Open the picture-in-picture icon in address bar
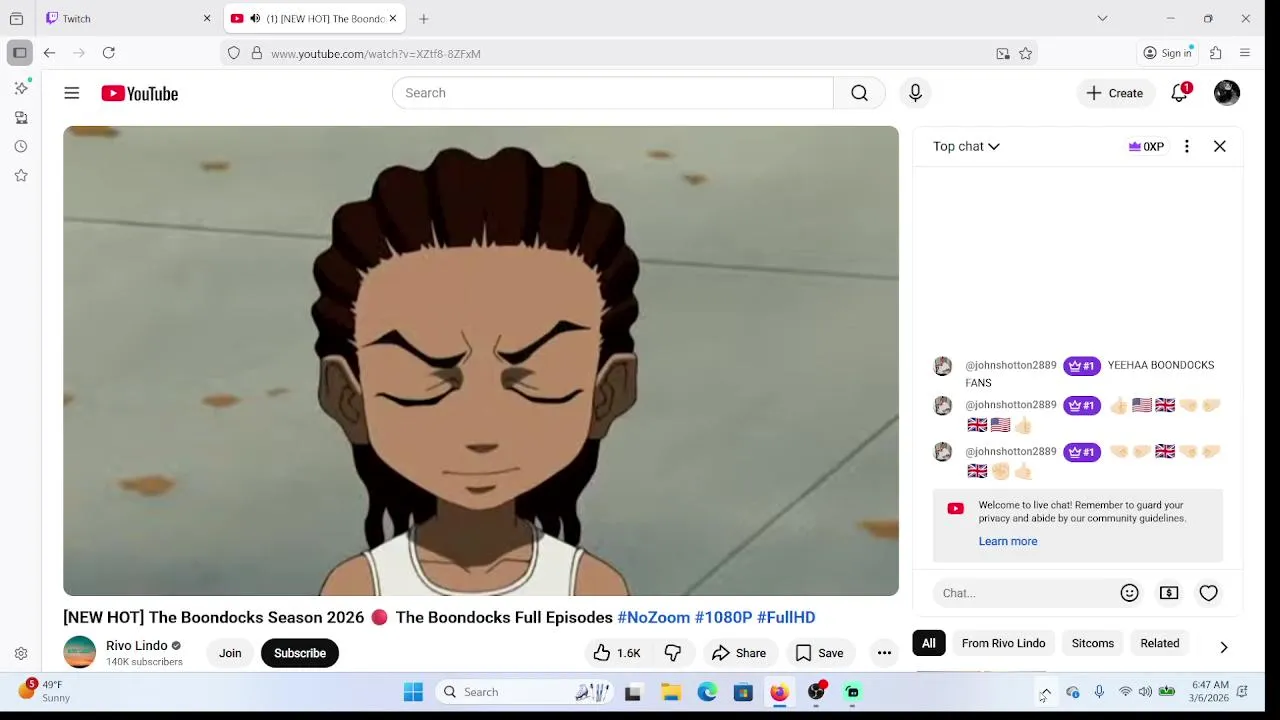Viewport: 1280px width, 720px height. [1003, 54]
